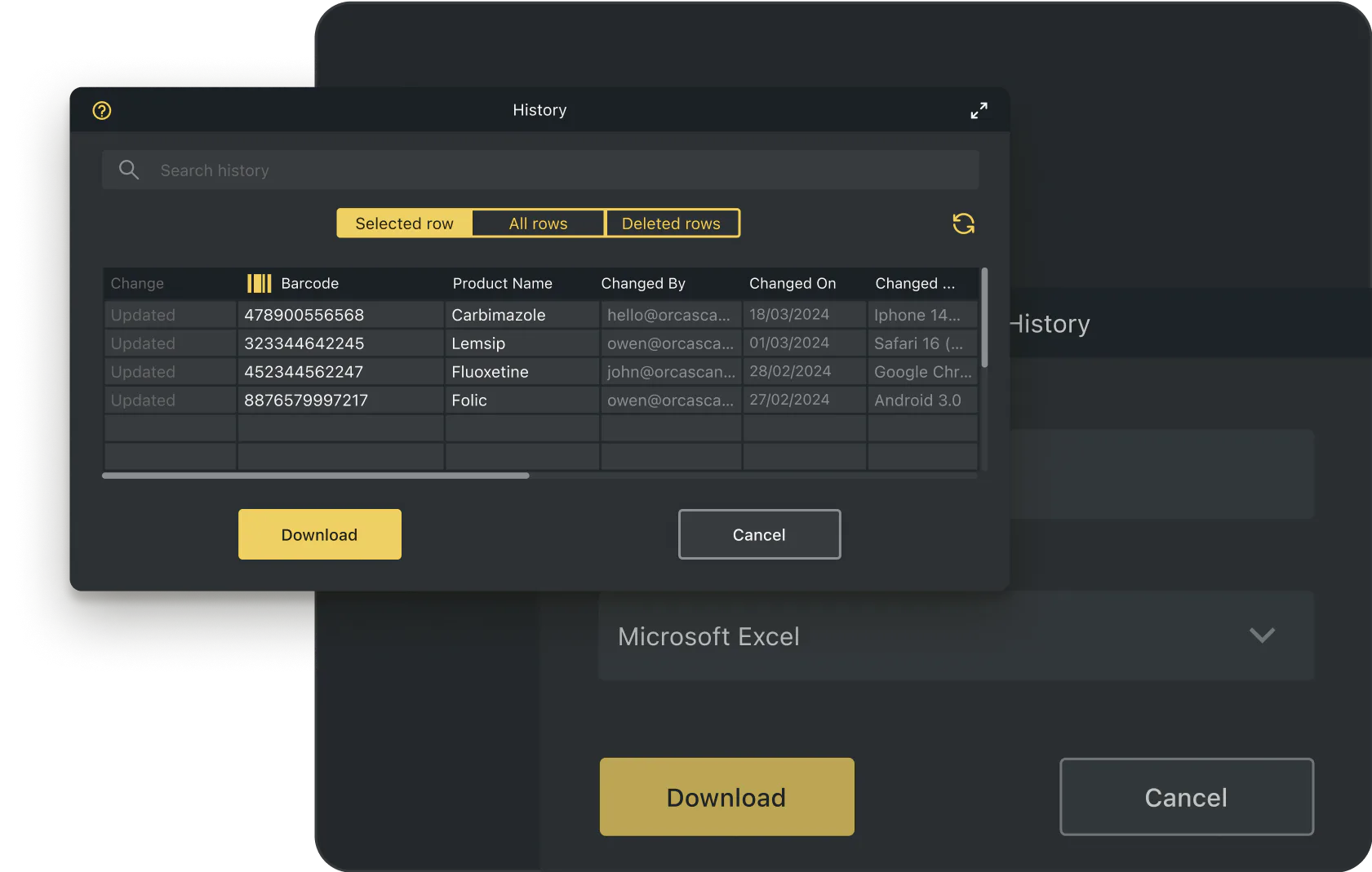This screenshot has width=1372, height=872.
Task: Click Cancel in the background window
Action: [x=1186, y=797]
